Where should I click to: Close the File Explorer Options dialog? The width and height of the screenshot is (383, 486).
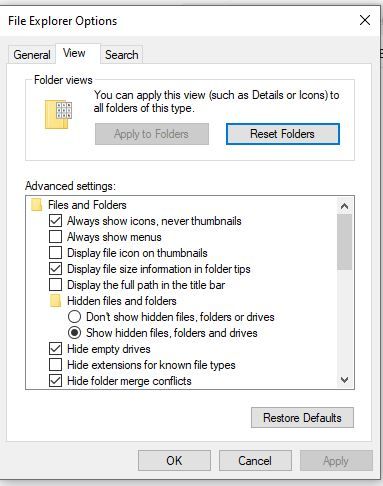(365, 20)
